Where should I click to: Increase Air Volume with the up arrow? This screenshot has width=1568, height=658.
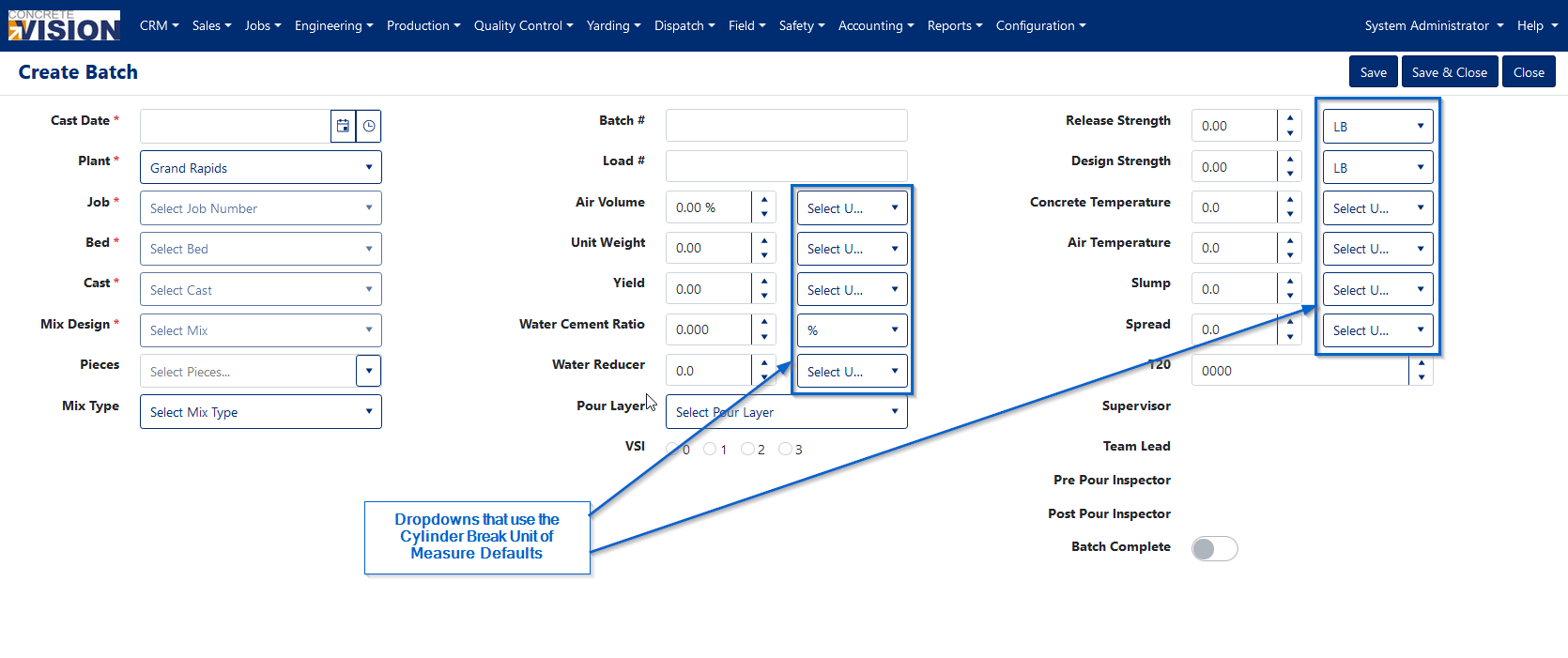tap(764, 199)
